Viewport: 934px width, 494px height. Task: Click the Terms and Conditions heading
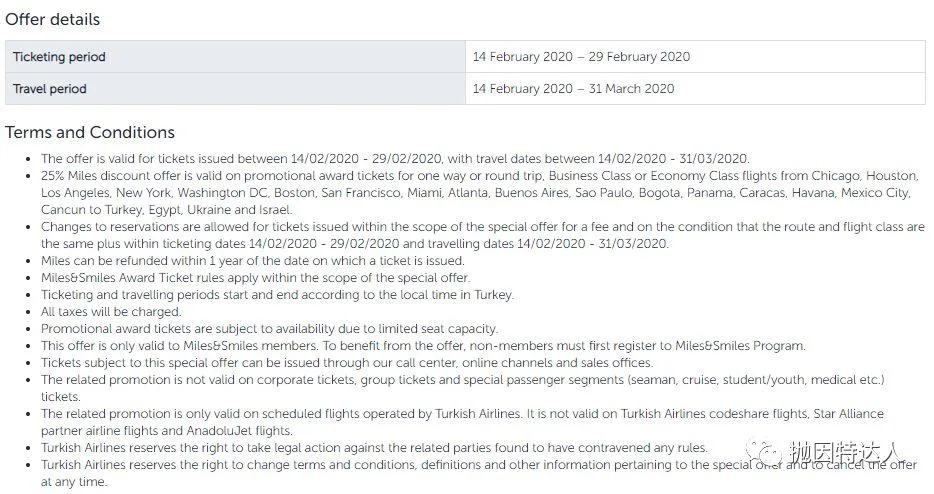click(90, 132)
